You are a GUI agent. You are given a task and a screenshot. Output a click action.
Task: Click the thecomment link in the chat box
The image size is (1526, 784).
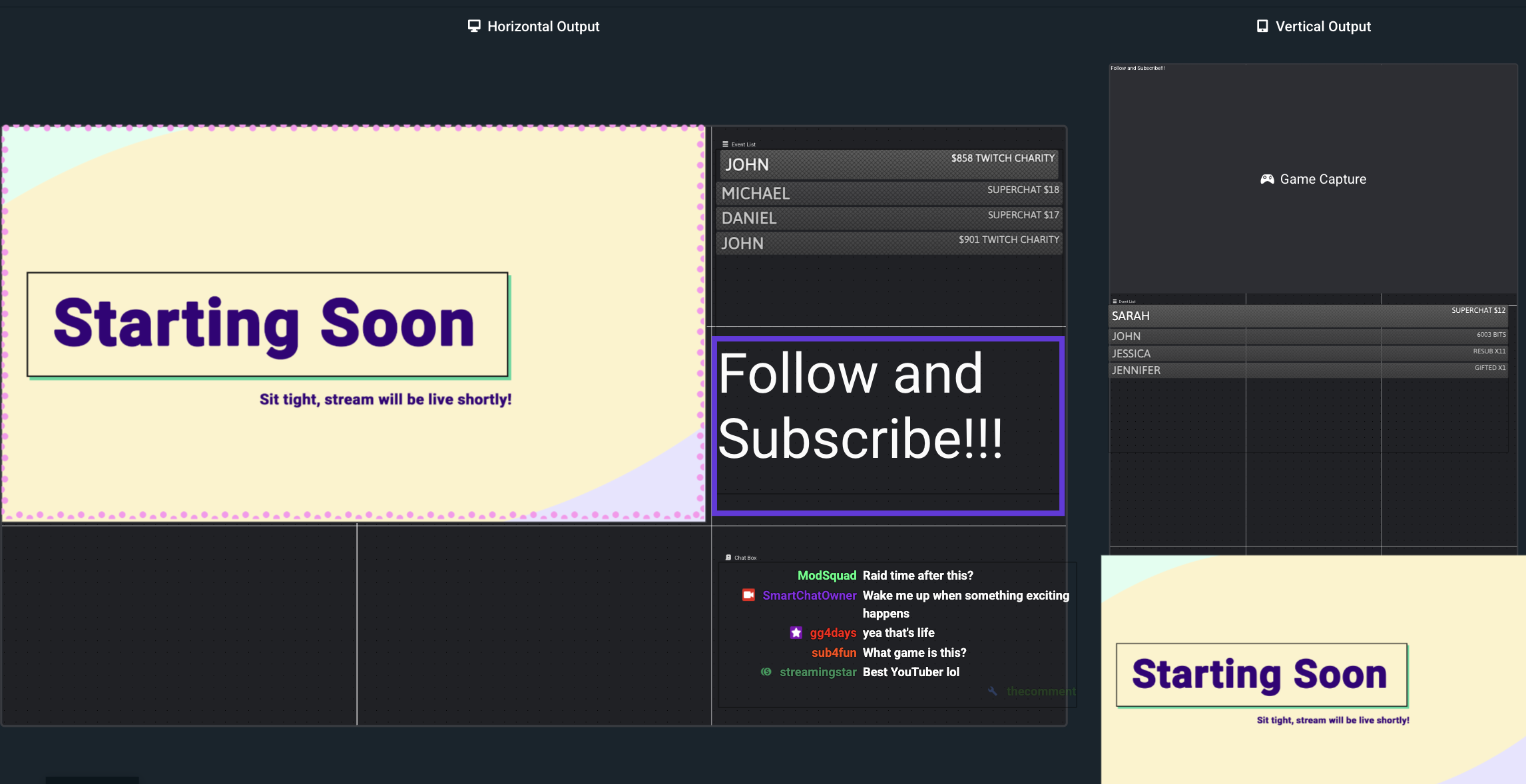[x=1040, y=691]
